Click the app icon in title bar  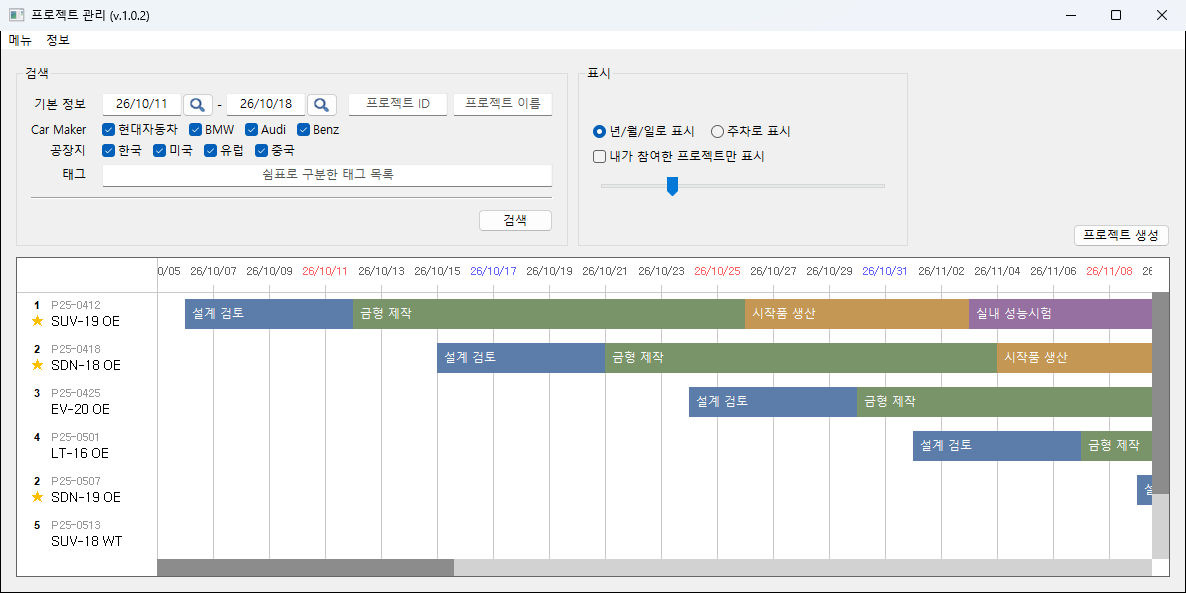pyautogui.click(x=17, y=15)
